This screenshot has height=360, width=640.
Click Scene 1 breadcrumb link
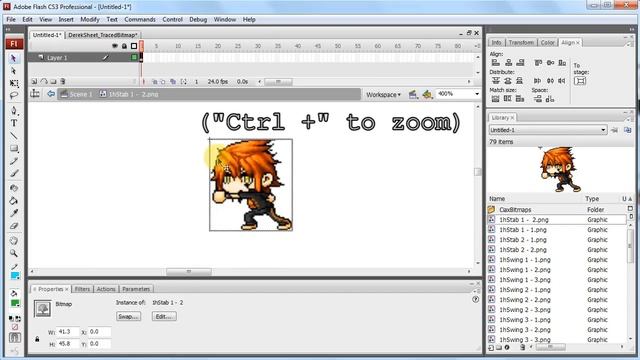coord(76,94)
